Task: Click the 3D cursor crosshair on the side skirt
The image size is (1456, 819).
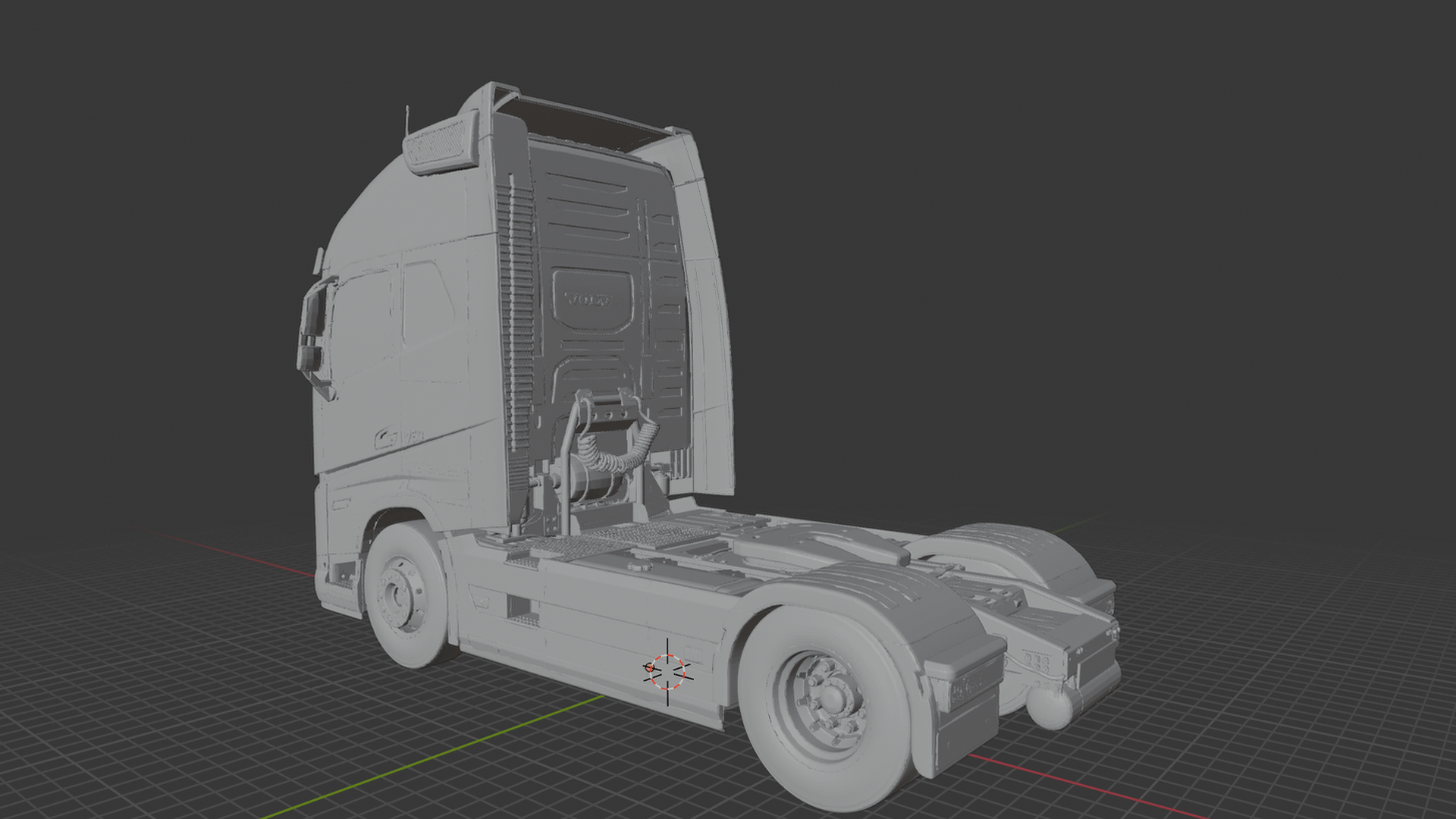Action: coord(667,670)
